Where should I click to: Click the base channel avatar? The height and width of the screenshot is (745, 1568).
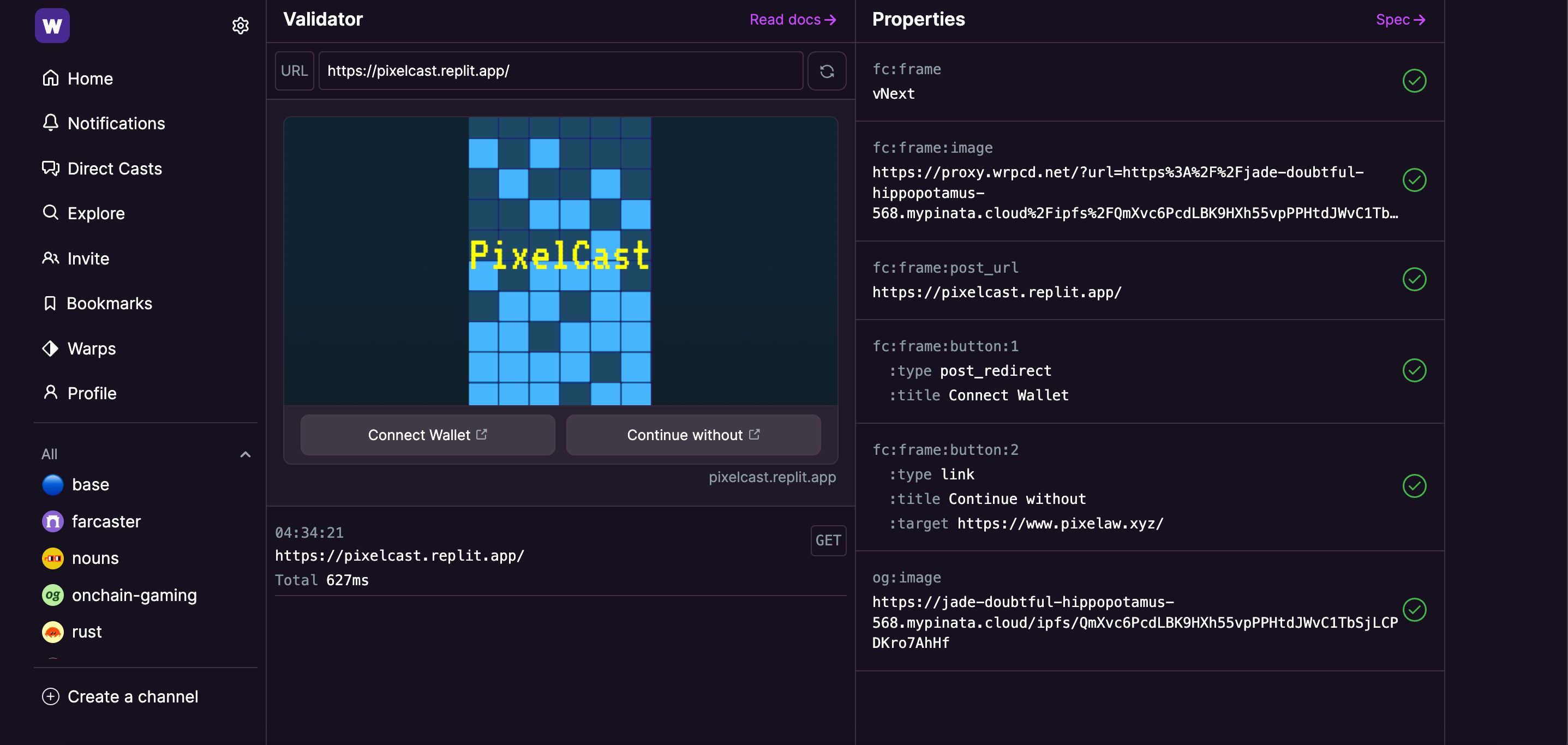tap(53, 484)
